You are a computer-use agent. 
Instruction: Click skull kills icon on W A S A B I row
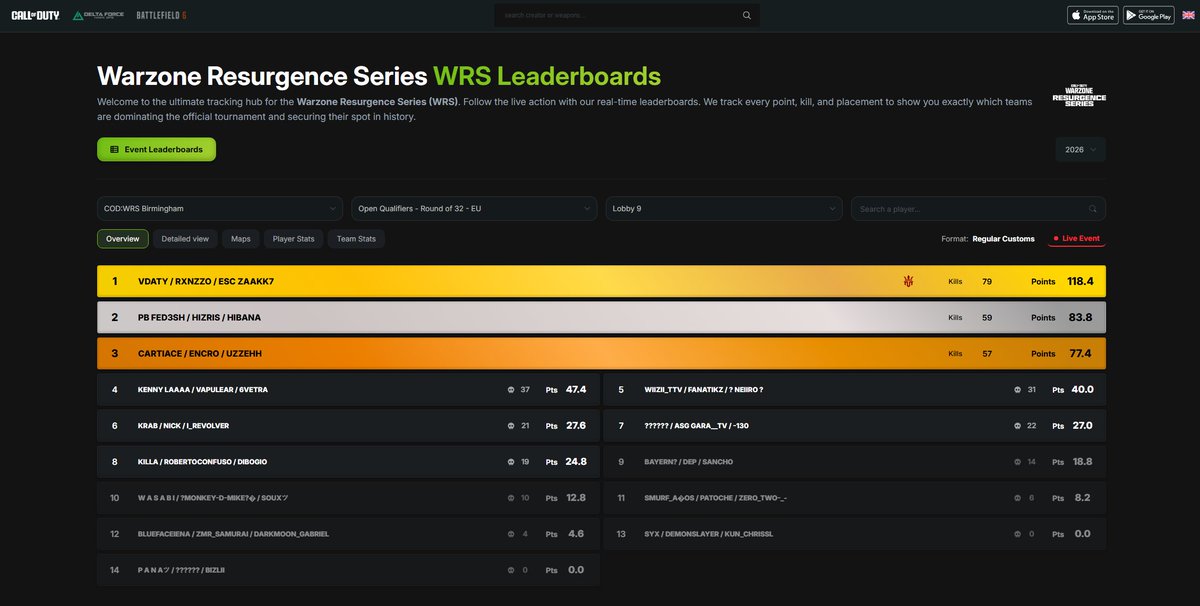tap(511, 497)
